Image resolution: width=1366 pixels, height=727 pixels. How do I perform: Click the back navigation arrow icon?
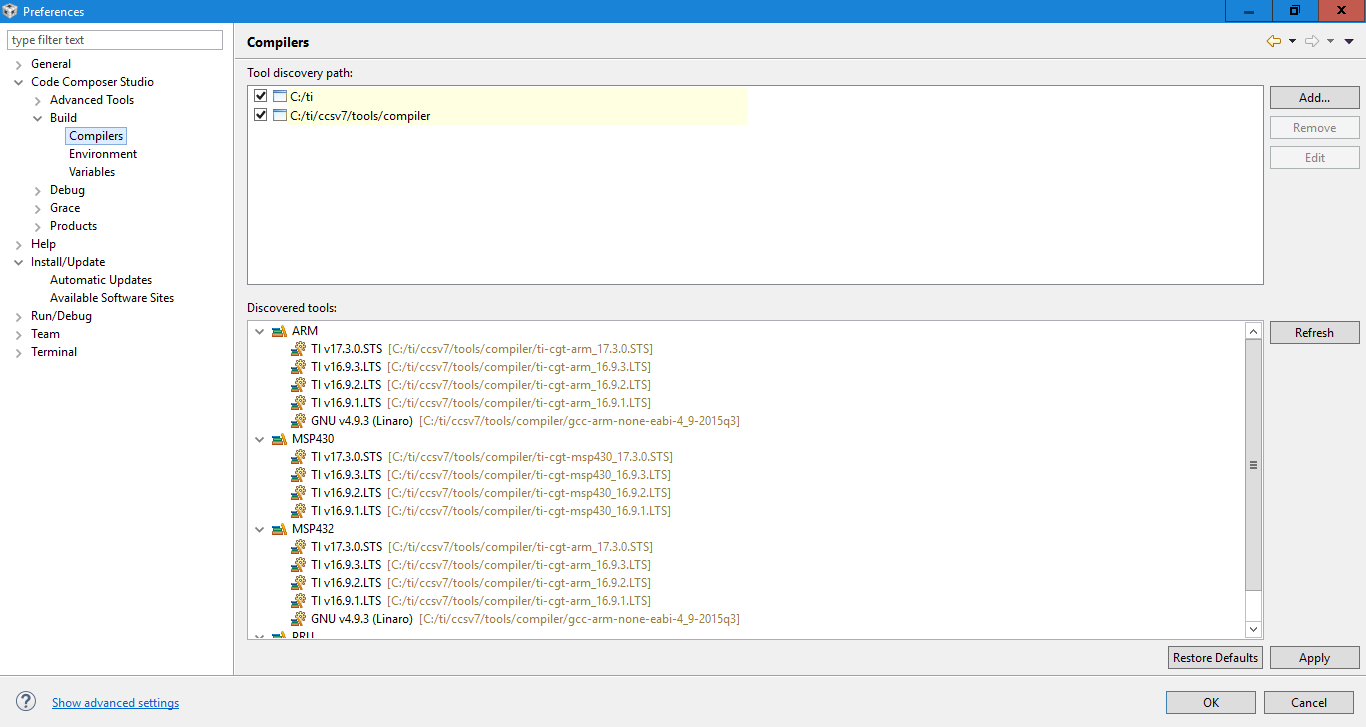coord(1273,41)
